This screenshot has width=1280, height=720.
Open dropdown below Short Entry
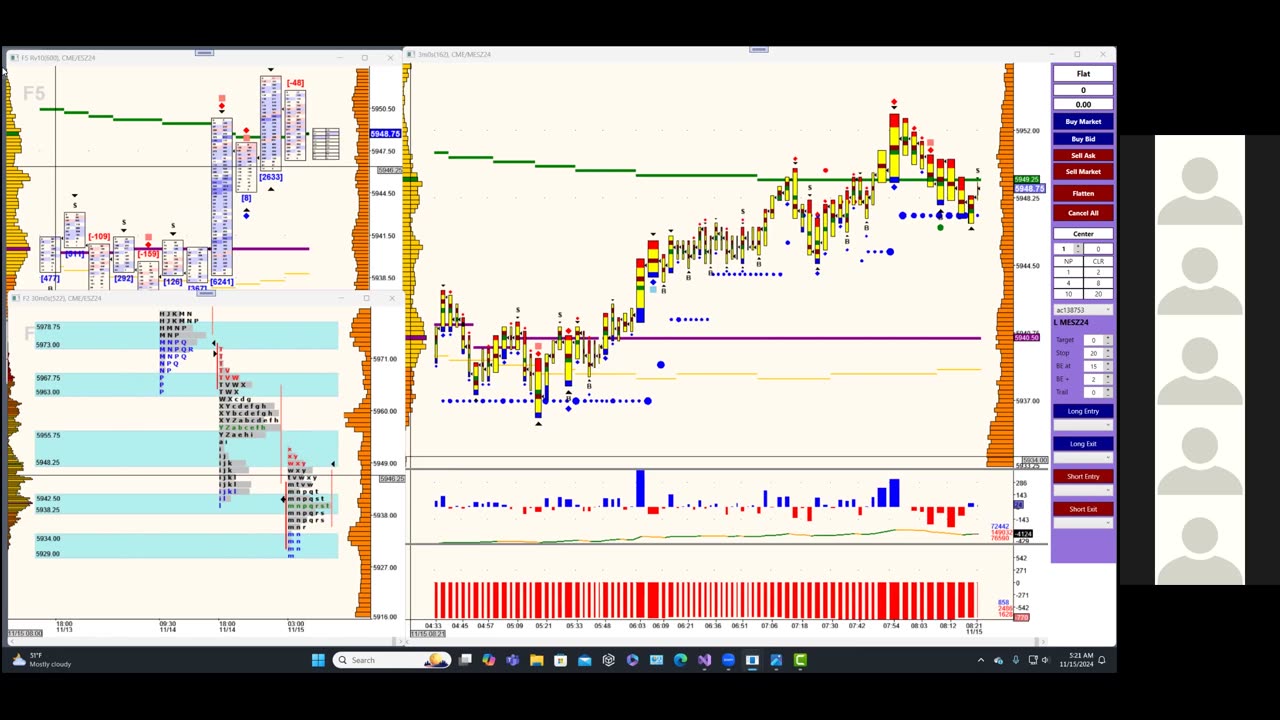point(1083,490)
